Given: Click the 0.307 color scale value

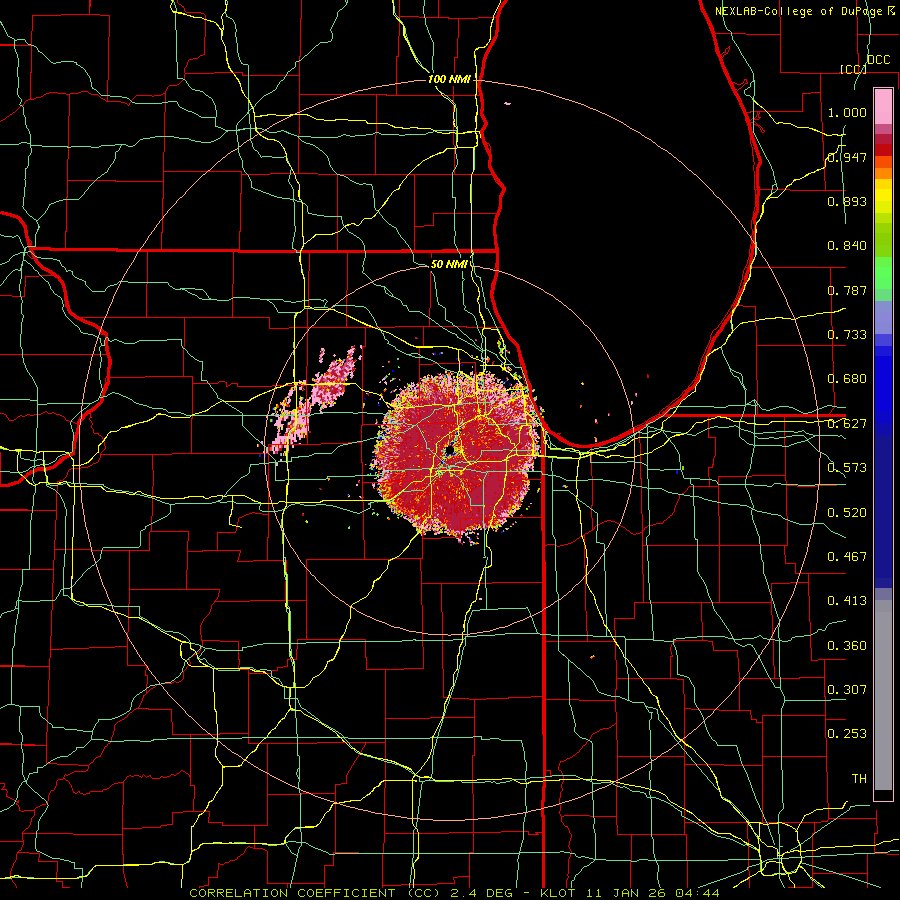Looking at the screenshot, I should [x=847, y=690].
